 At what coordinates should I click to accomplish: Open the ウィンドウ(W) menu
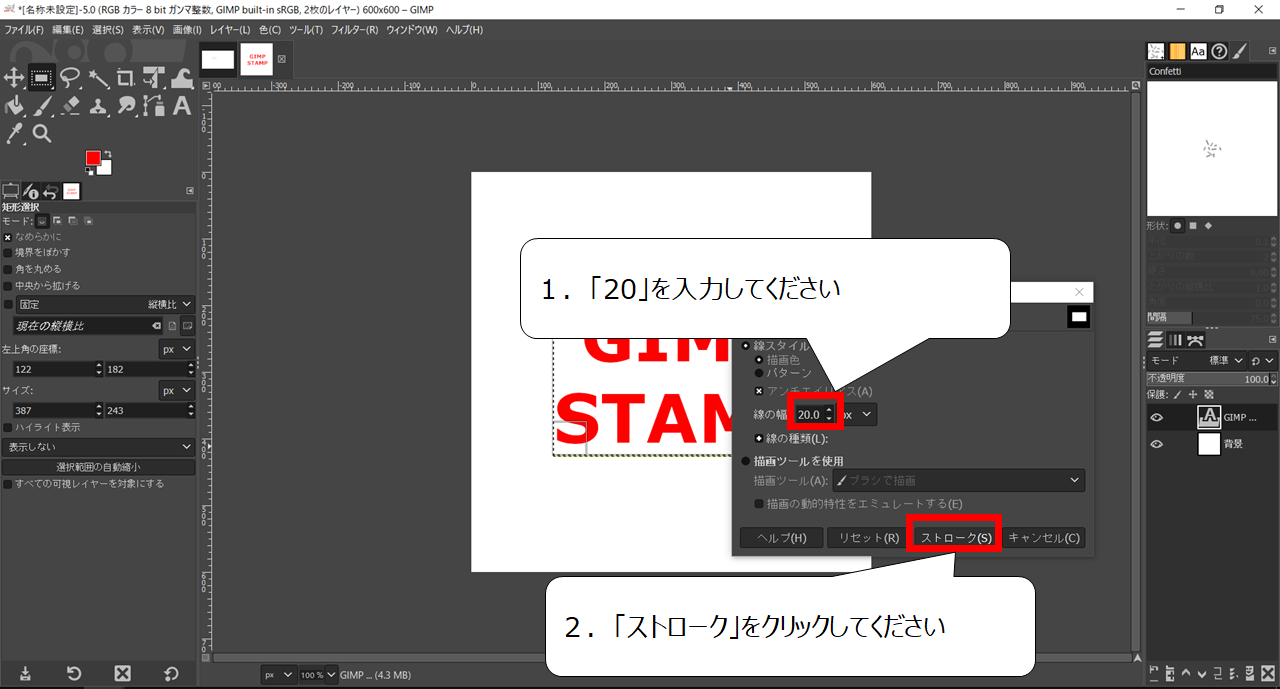412,30
